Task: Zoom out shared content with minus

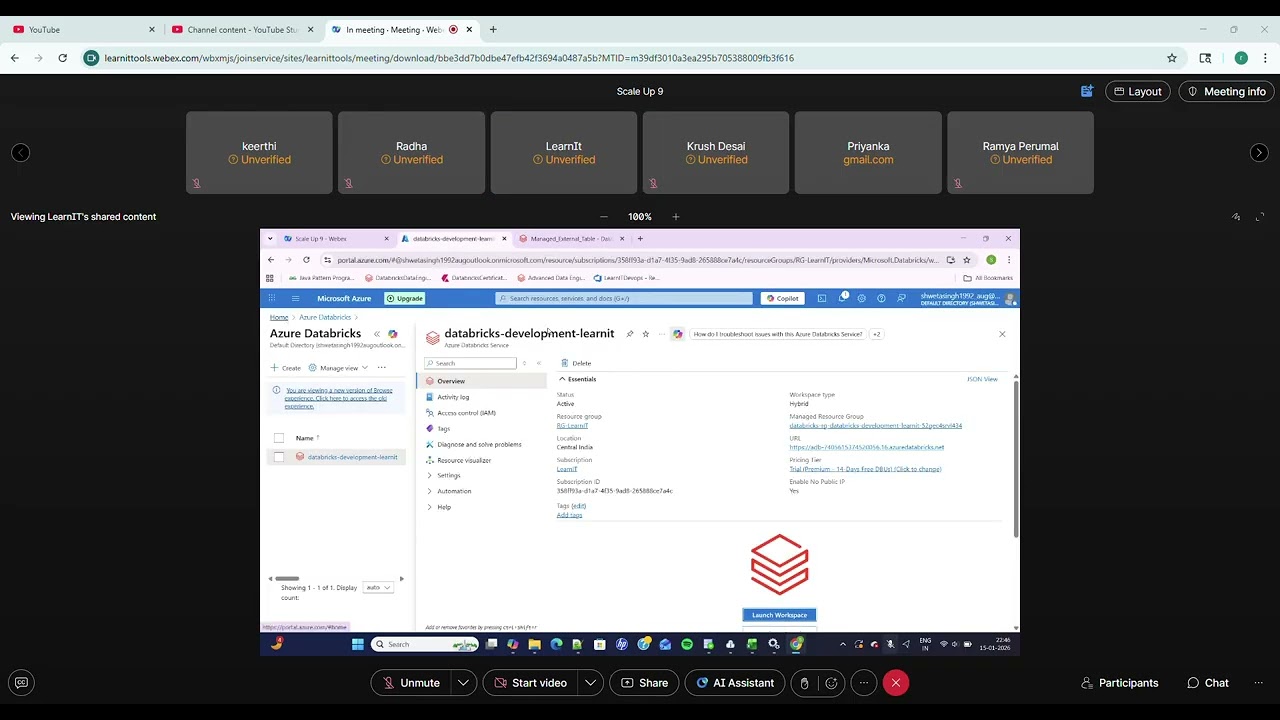Action: 604,216
